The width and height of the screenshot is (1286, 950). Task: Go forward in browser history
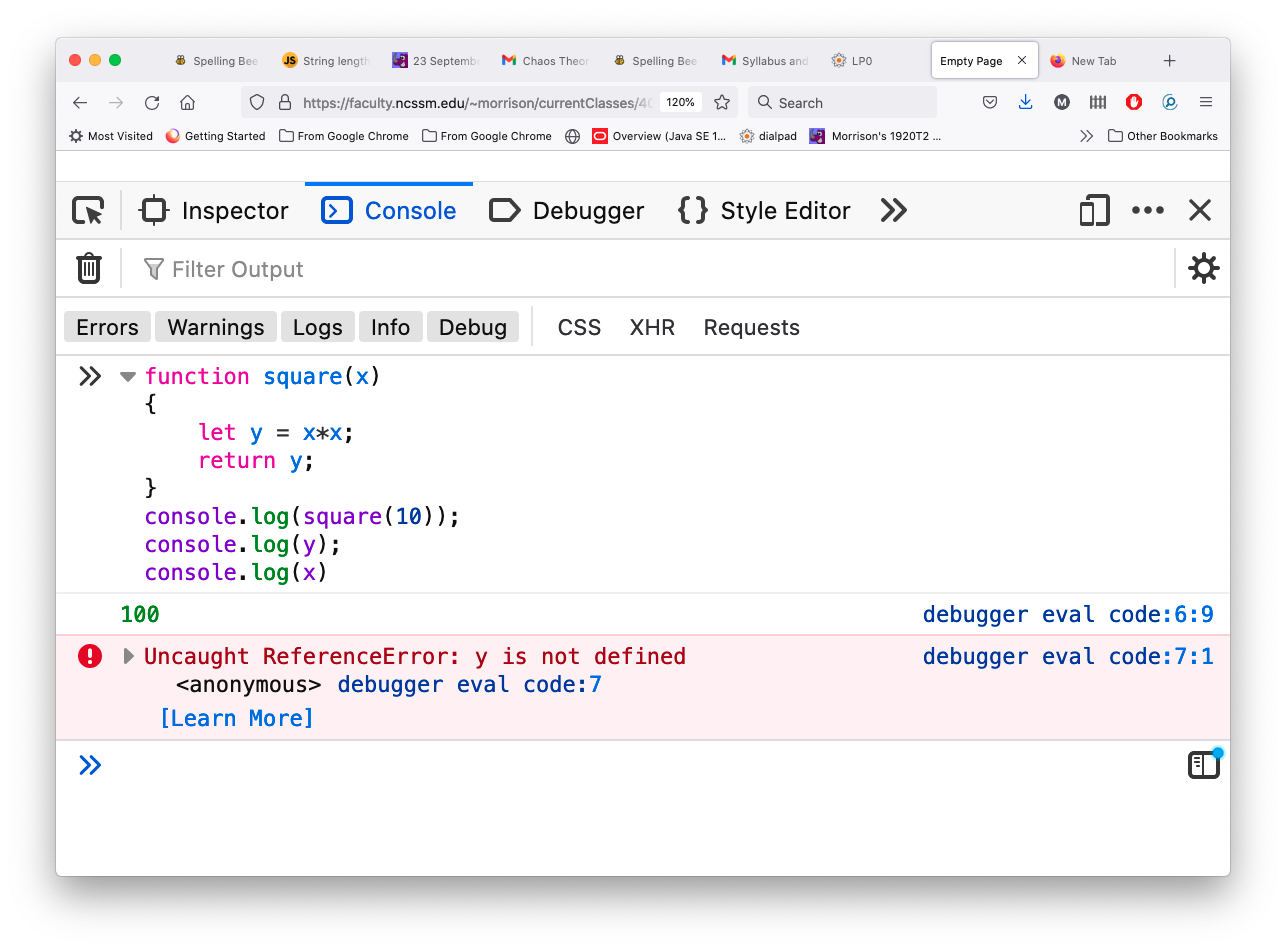(116, 102)
